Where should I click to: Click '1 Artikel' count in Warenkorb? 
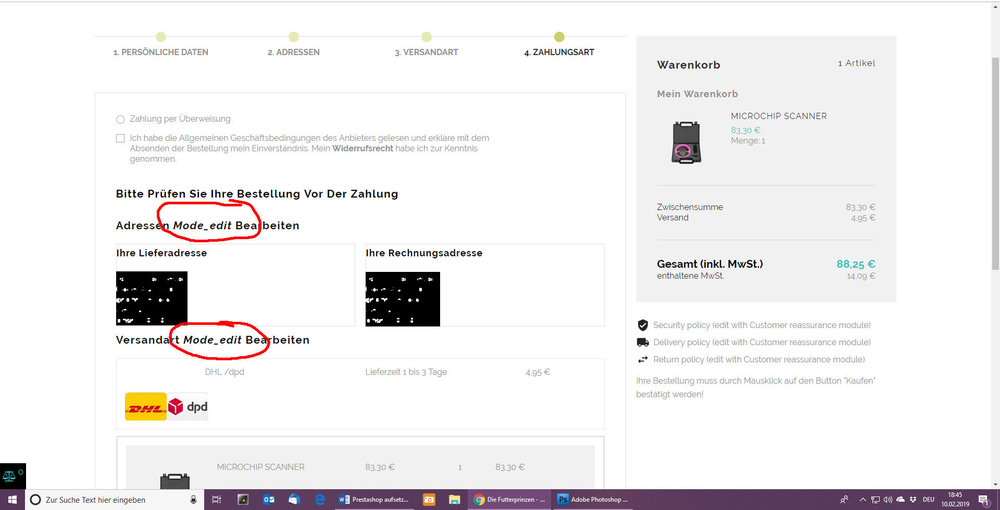857,63
